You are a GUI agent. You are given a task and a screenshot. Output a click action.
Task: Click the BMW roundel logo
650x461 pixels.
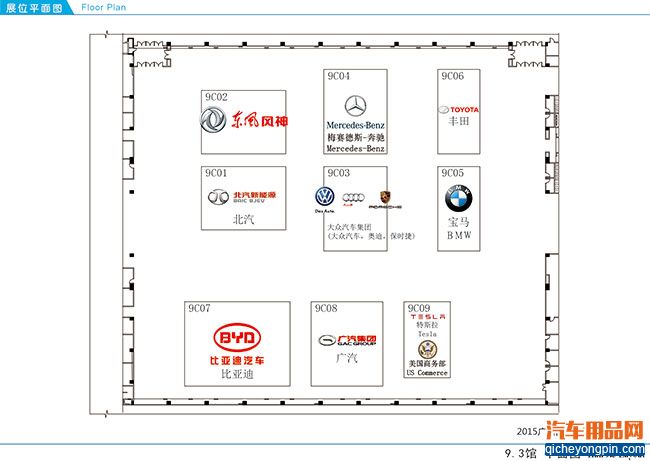click(x=458, y=198)
